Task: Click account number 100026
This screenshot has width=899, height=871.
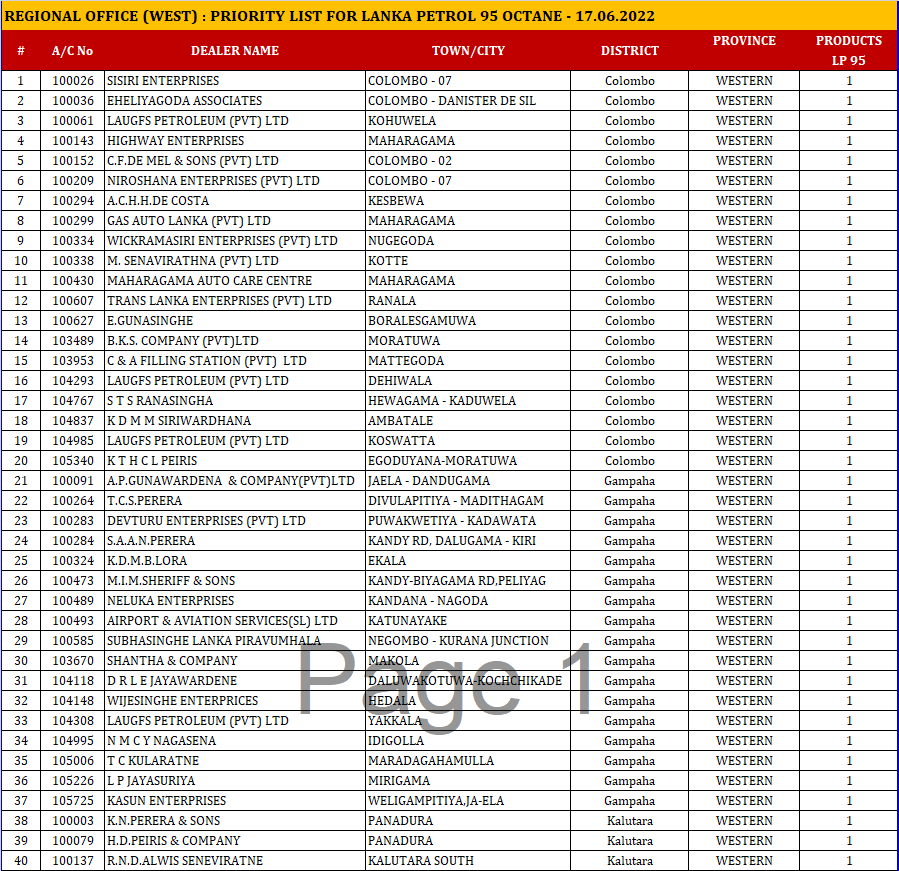Action: click(x=73, y=81)
